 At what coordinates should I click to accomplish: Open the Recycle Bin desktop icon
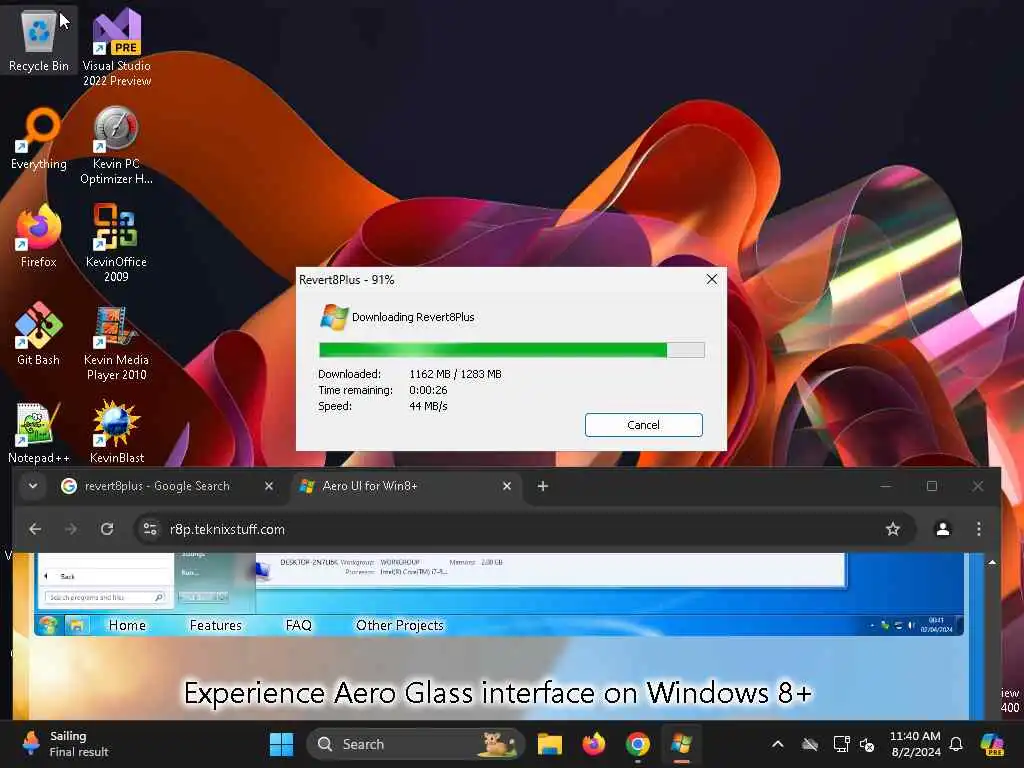(39, 40)
